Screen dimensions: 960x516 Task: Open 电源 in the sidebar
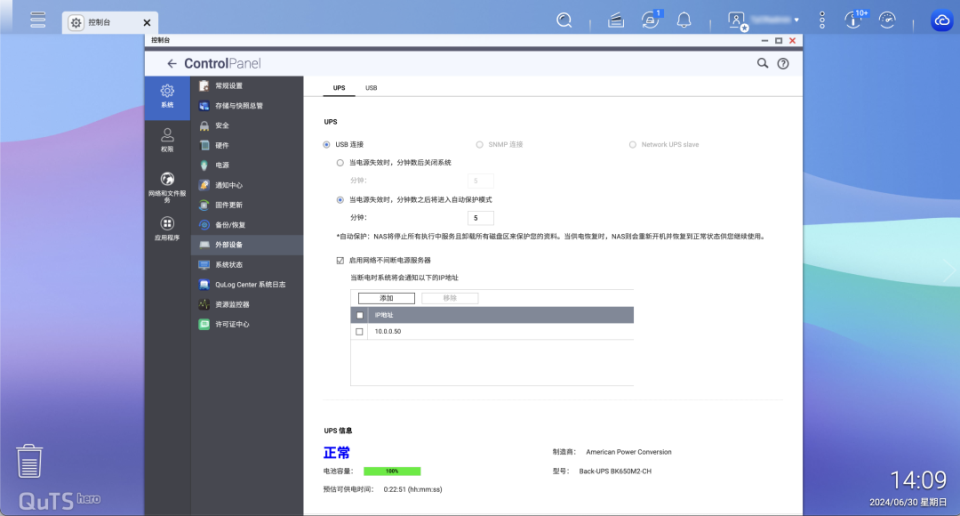(247, 165)
